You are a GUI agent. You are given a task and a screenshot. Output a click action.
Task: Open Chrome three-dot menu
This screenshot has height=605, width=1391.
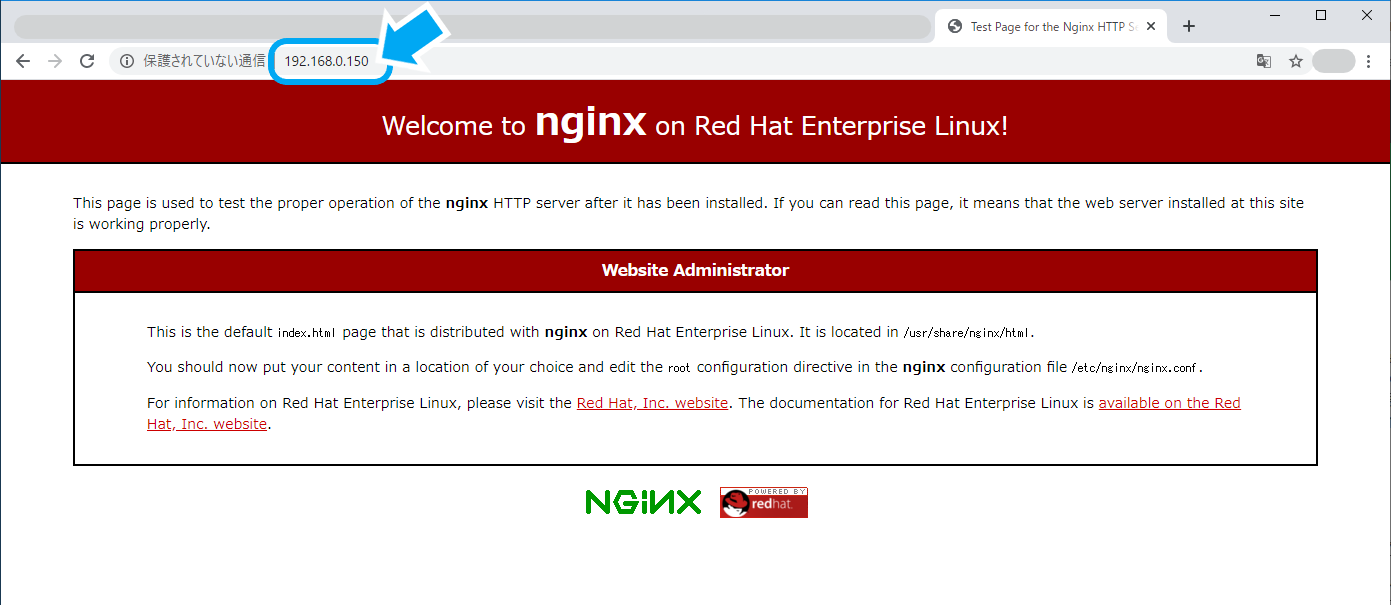click(x=1369, y=61)
